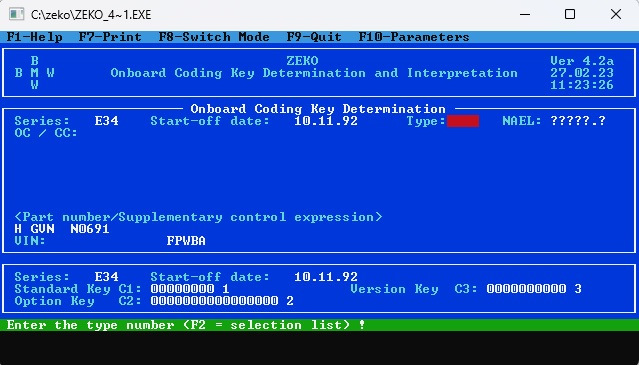This screenshot has width=639, height=365.
Task: Click the Part number/Supplementary control expression heading
Action: tap(198, 217)
